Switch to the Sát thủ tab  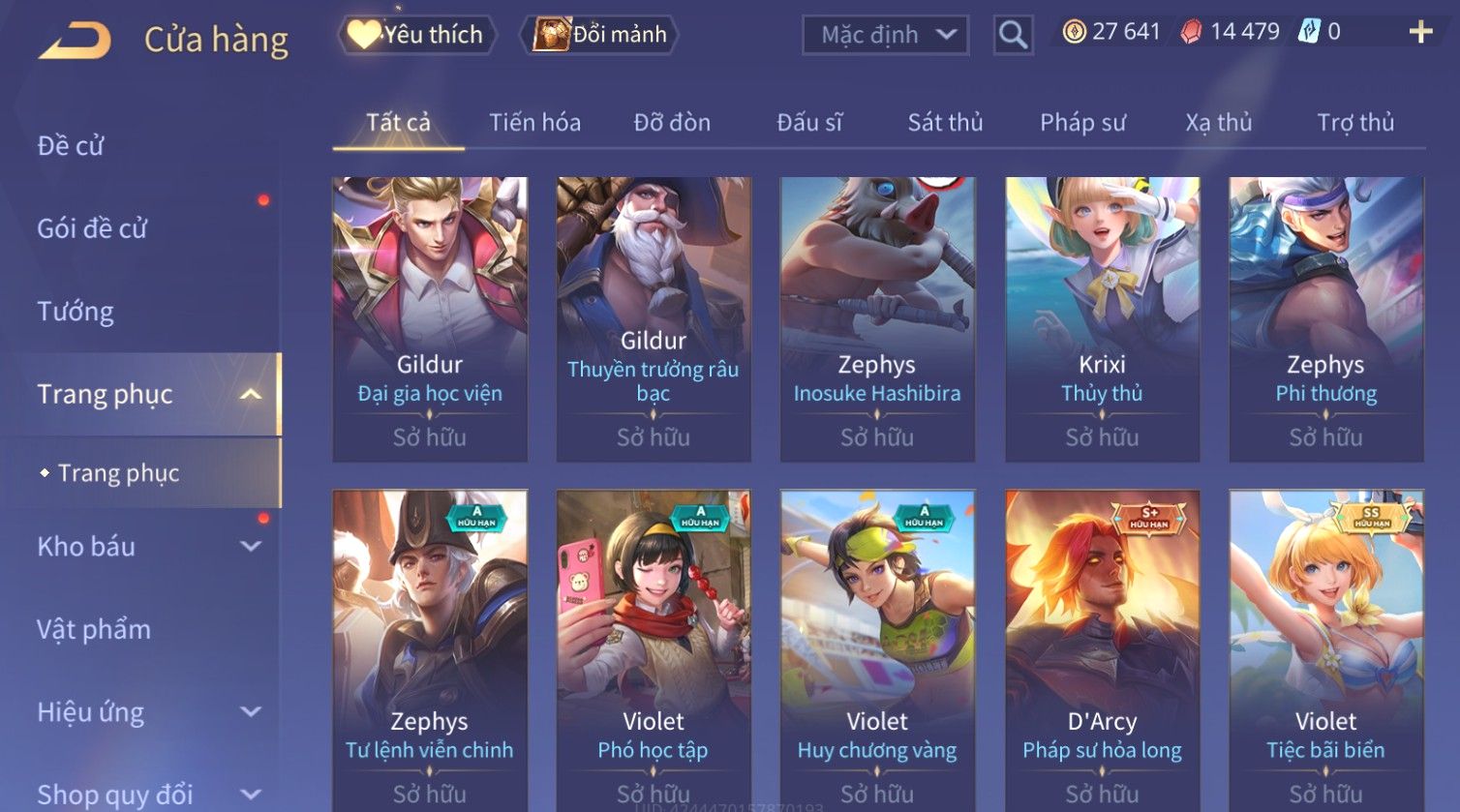pos(945,123)
